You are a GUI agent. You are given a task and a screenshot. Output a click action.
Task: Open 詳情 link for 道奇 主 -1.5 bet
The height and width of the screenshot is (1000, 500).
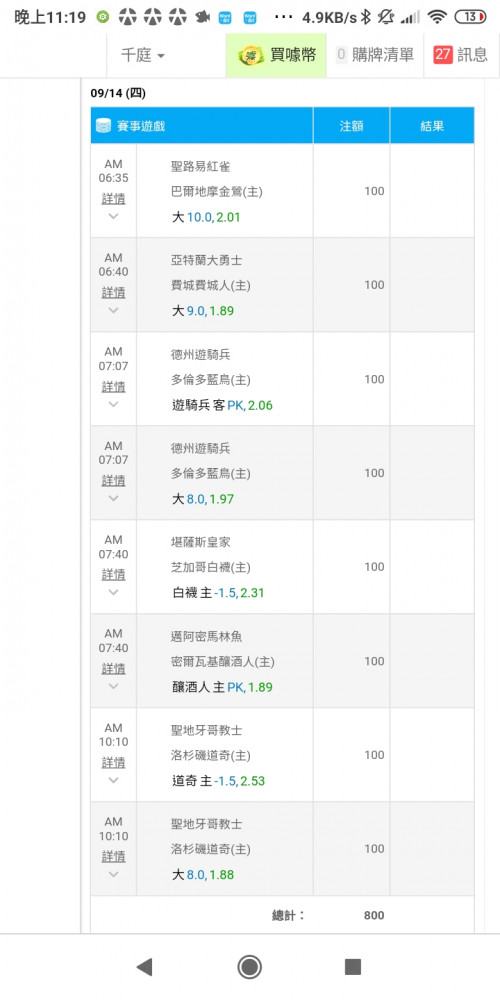coord(114,762)
